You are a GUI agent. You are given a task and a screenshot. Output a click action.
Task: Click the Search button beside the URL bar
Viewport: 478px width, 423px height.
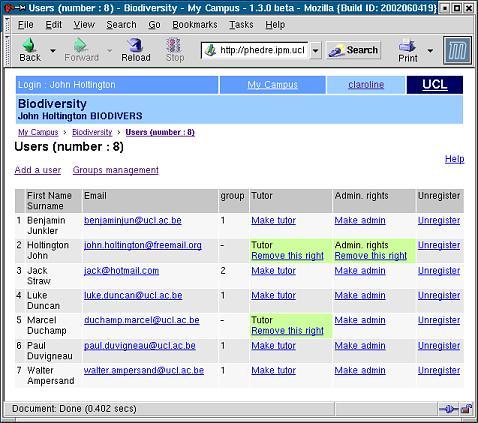353,50
